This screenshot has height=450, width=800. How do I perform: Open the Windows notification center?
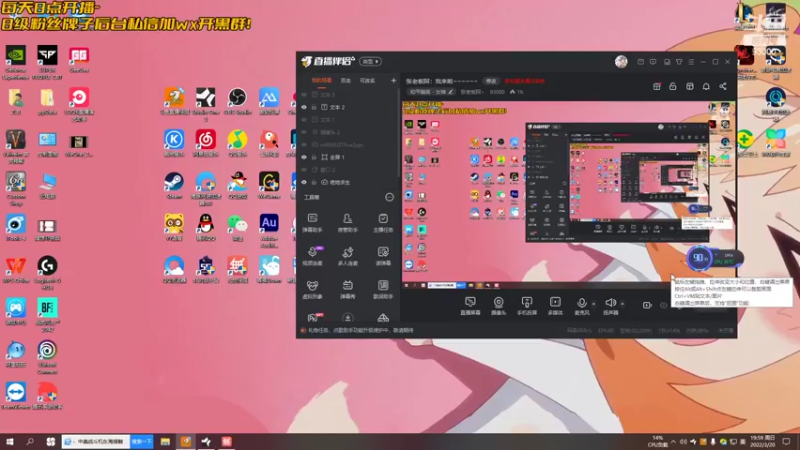pyautogui.click(x=786, y=441)
